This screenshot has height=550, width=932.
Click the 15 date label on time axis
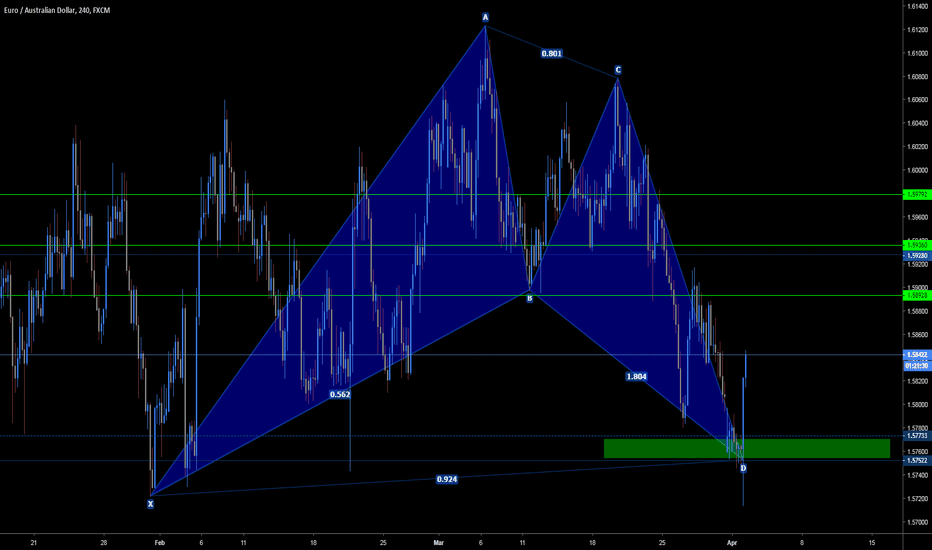click(872, 542)
